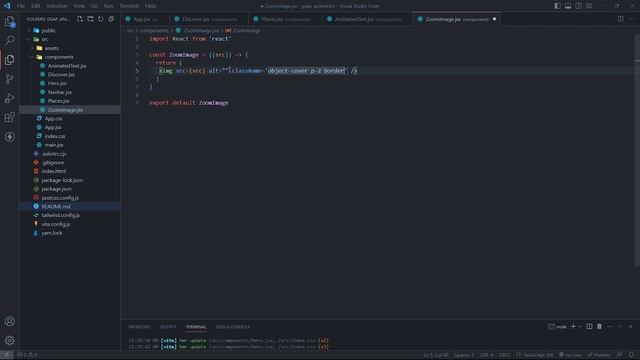Open the DEBUG CONSOLE panel tab
Viewport: 640px width, 360px height.
233,327
